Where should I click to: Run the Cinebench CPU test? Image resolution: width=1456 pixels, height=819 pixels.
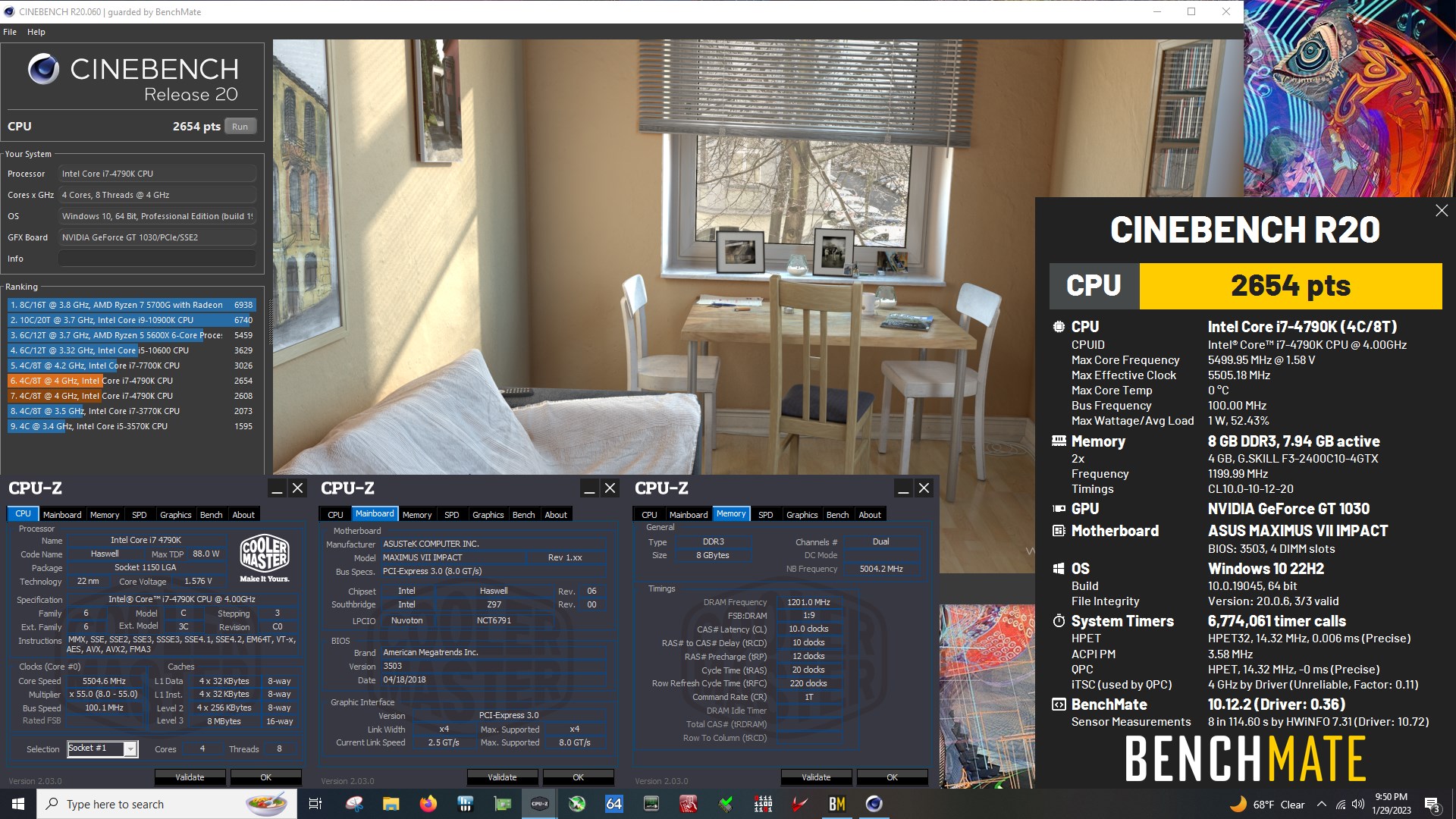(240, 127)
